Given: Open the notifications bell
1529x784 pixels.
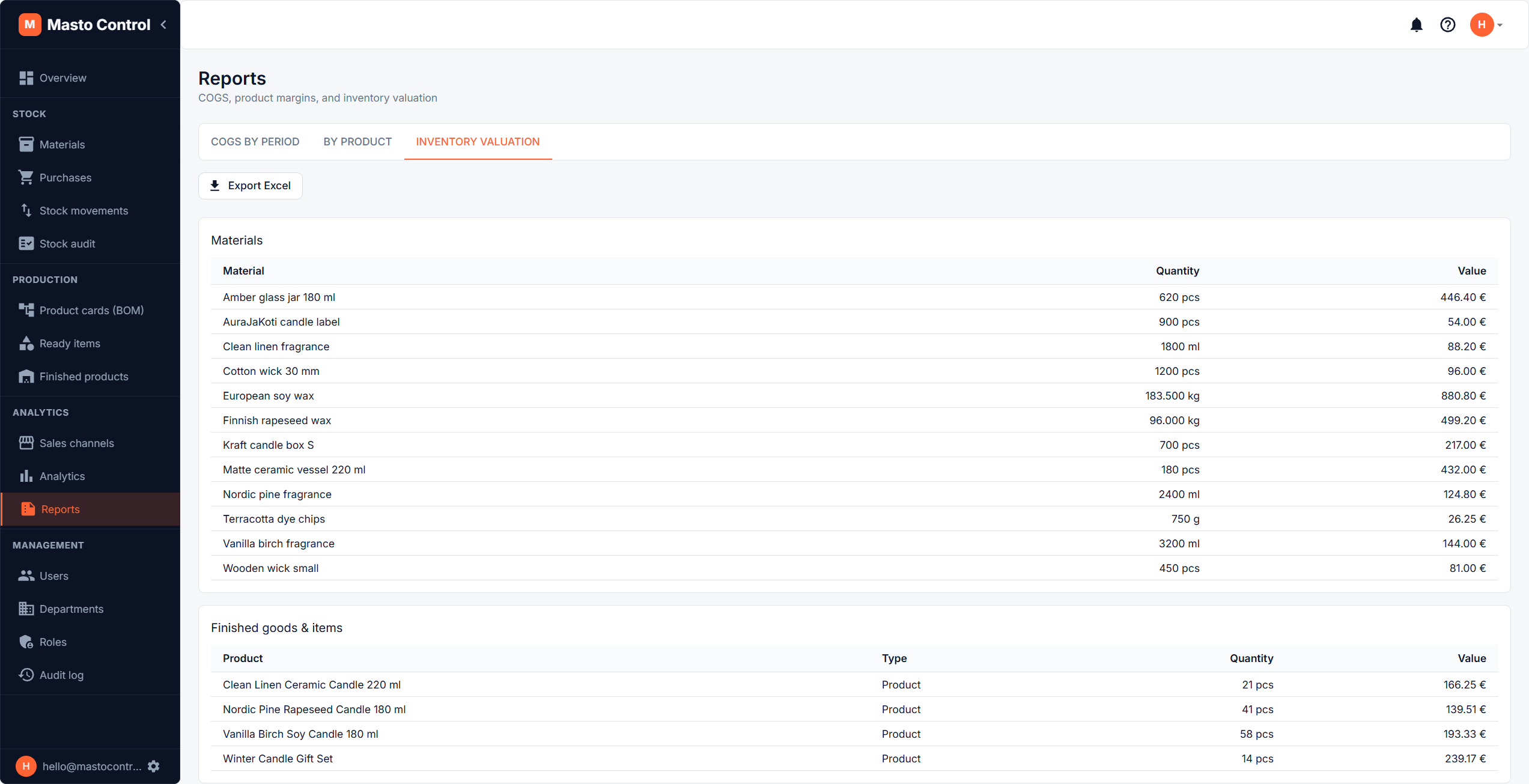Looking at the screenshot, I should pos(1417,25).
